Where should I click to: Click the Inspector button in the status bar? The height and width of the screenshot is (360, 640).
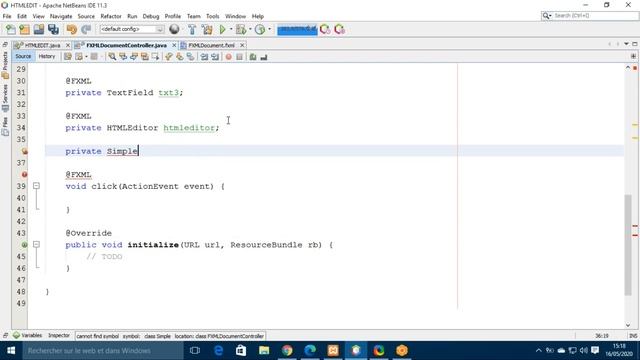(x=59, y=336)
